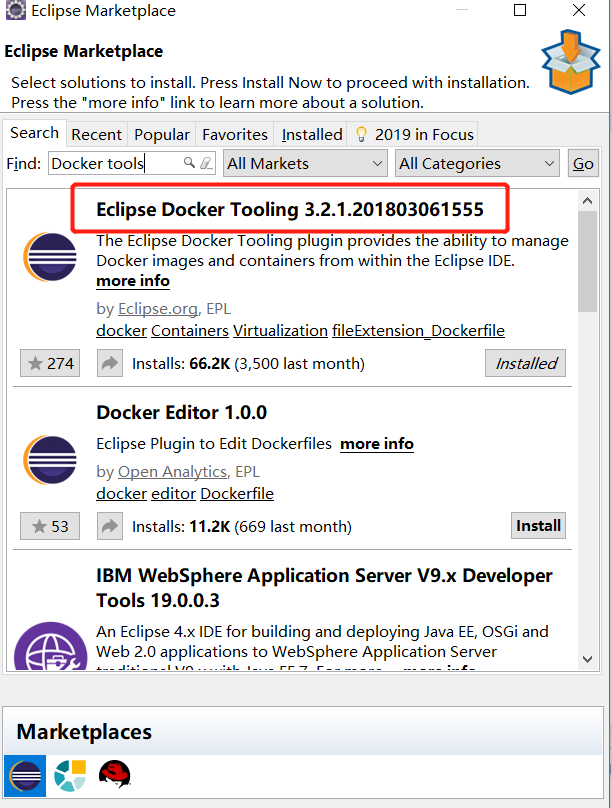Open the Open Analytics provider link
This screenshot has height=808, width=612.
(173, 472)
